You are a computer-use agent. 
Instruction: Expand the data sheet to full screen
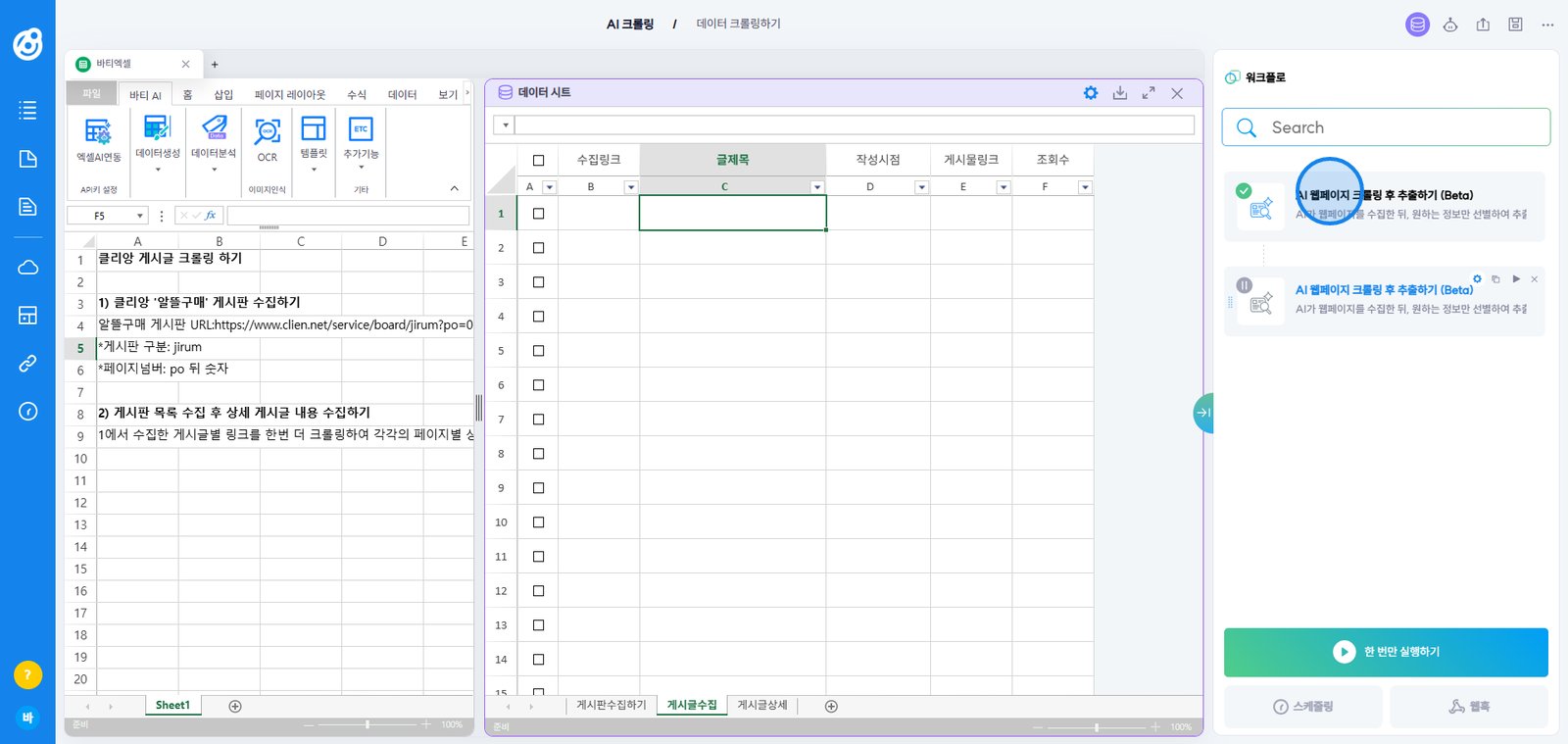click(x=1149, y=93)
